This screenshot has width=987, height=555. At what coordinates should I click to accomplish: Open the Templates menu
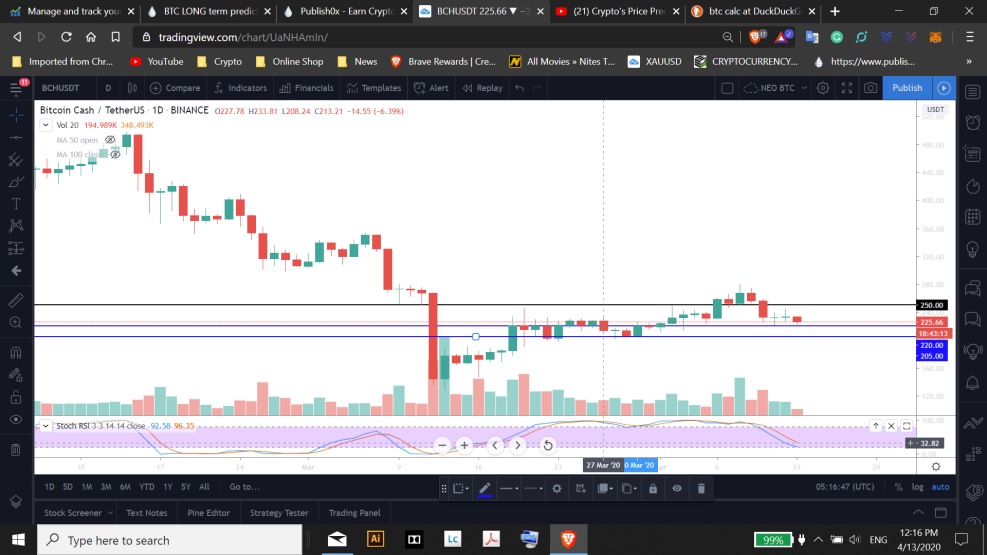(374, 88)
